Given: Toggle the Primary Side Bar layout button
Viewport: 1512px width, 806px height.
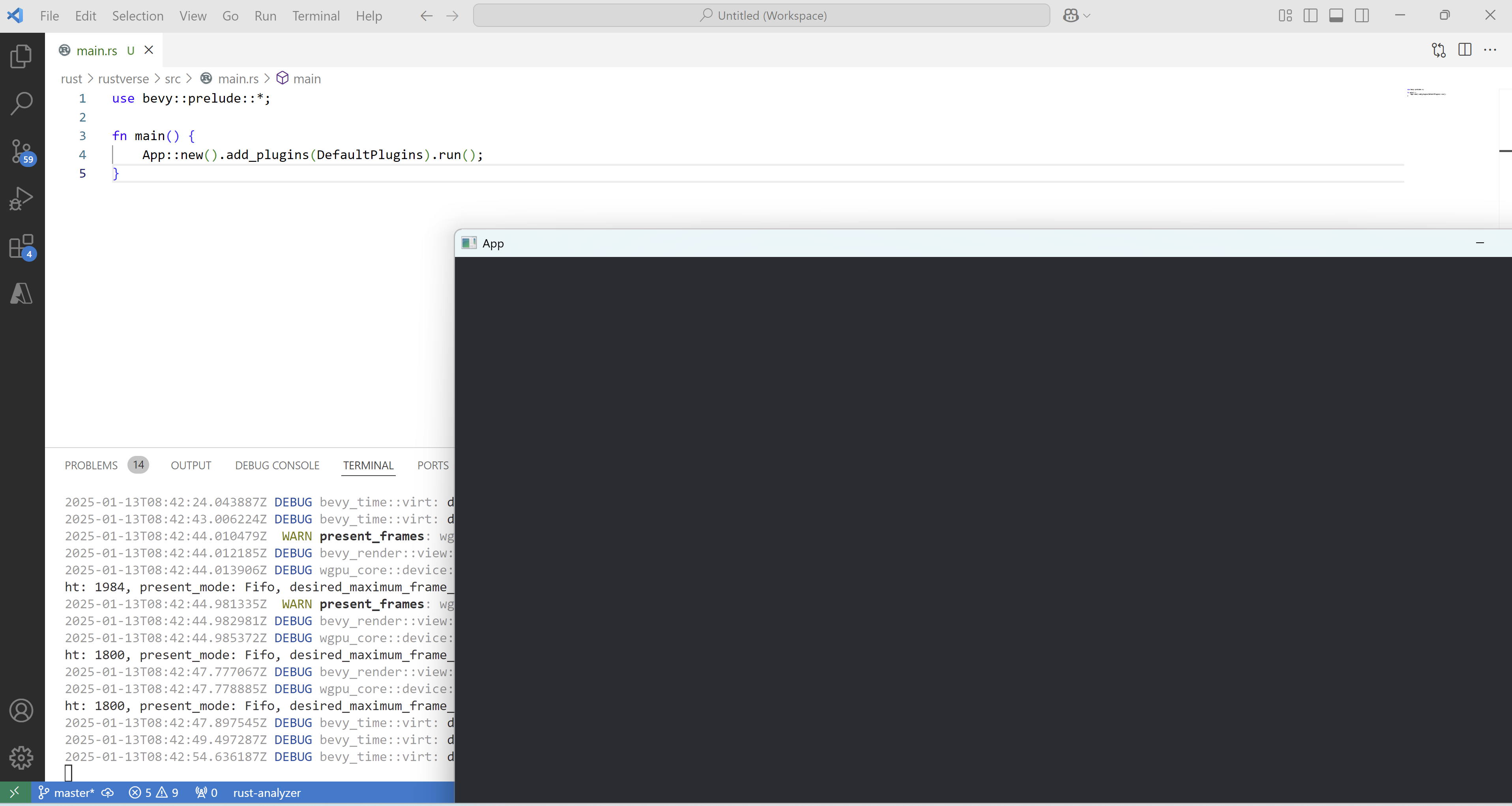Looking at the screenshot, I should [x=1310, y=16].
